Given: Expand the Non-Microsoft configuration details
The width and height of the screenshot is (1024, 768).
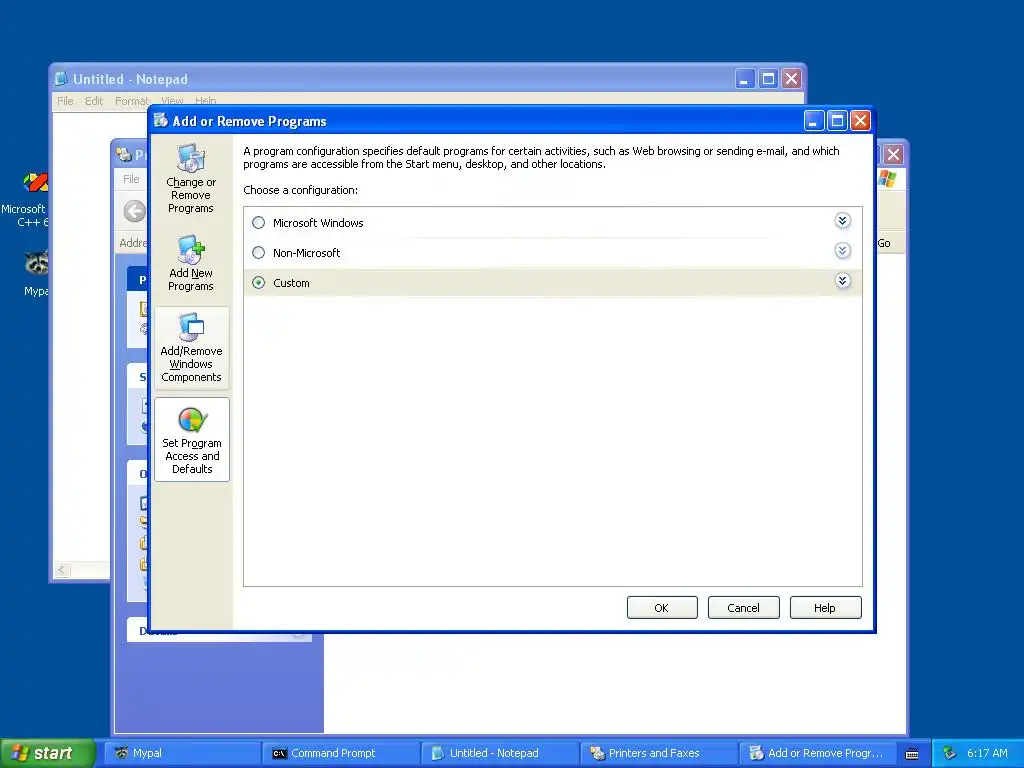Looking at the screenshot, I should pos(842,251).
